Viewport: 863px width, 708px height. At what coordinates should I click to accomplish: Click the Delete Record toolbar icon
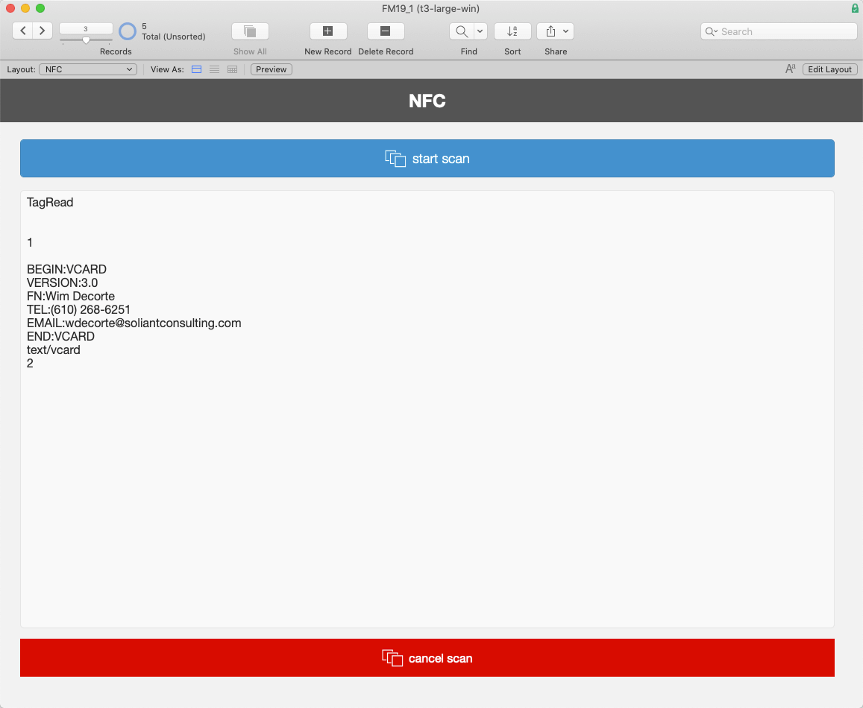385,31
